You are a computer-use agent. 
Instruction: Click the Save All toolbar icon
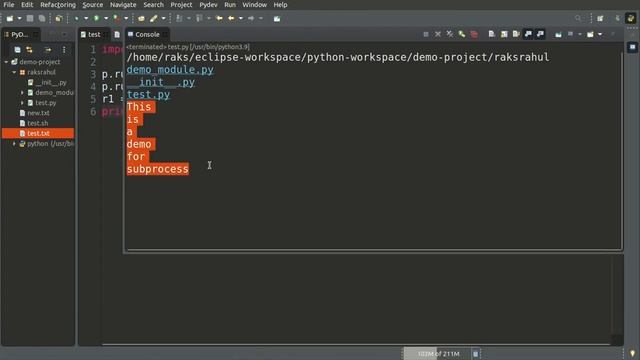click(42, 18)
